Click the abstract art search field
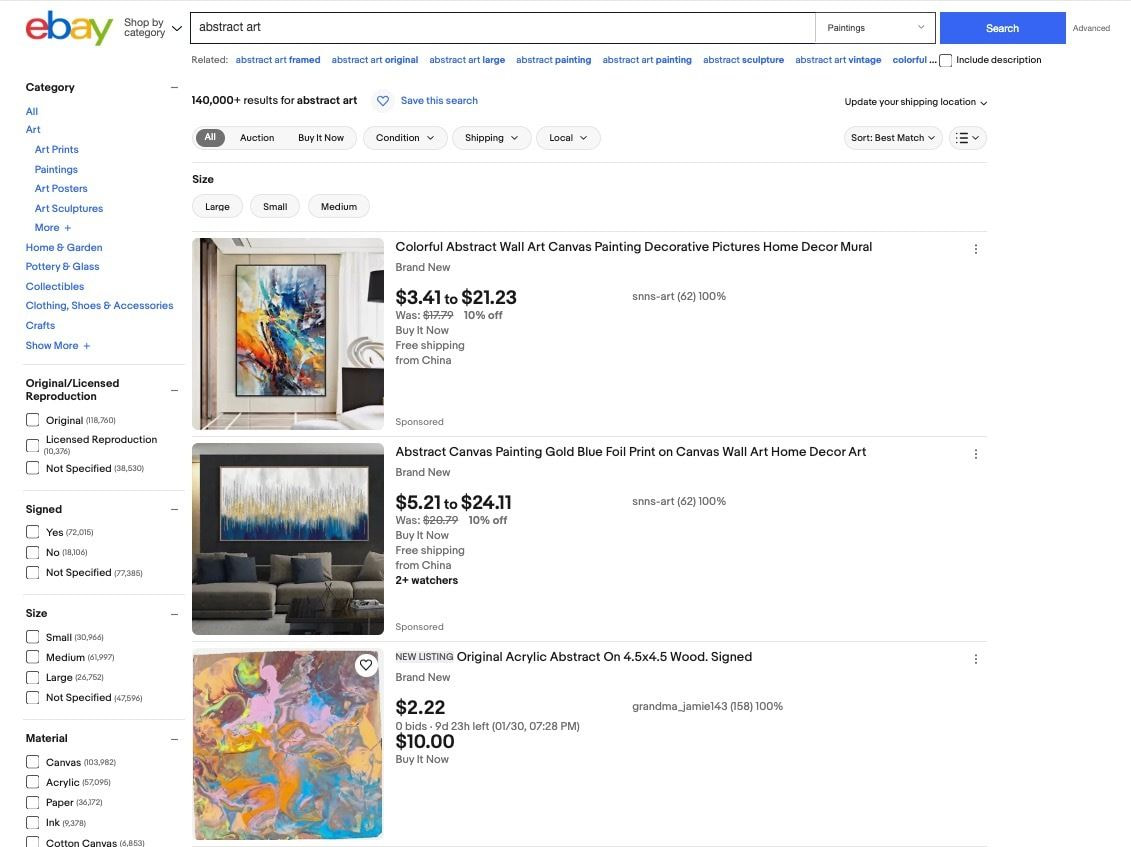The image size is (1131, 847). click(503, 28)
